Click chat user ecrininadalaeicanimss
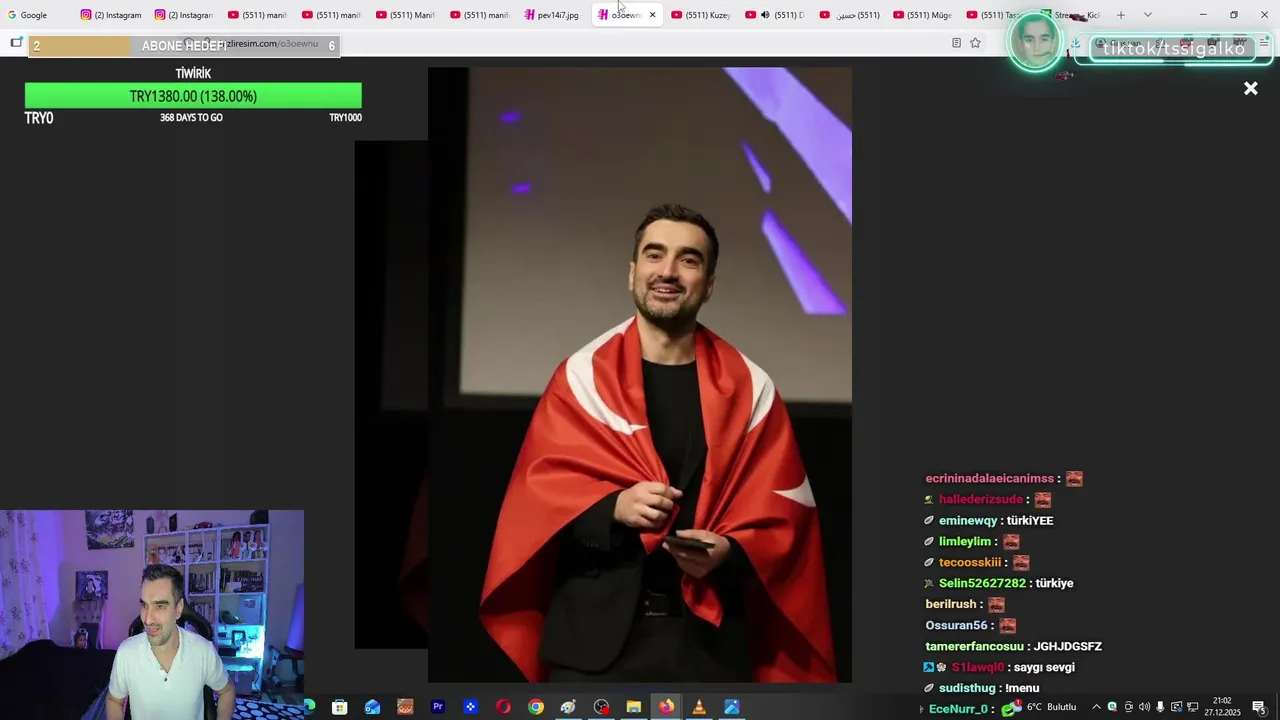Viewport: 1280px width, 720px height. pos(990,479)
